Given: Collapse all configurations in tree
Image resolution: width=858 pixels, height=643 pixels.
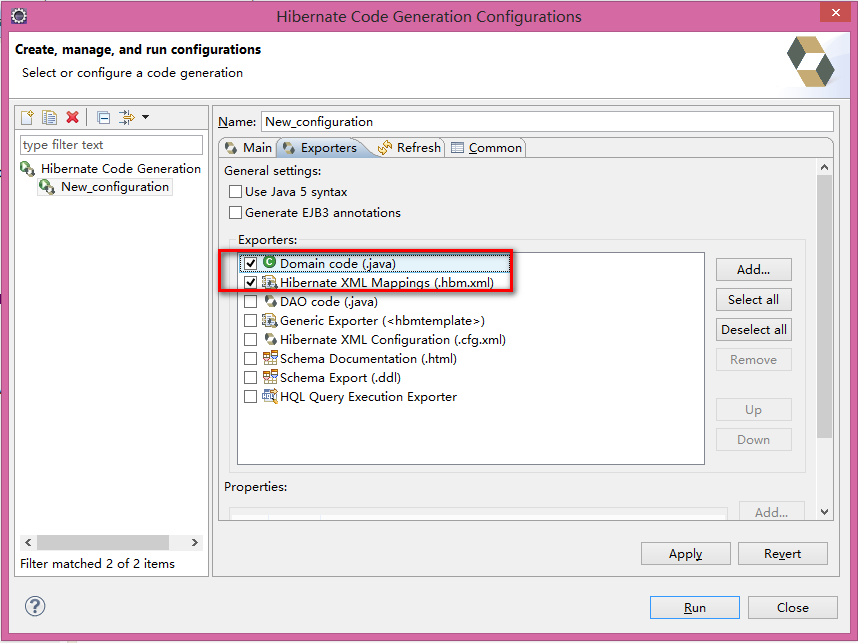Looking at the screenshot, I should (x=103, y=117).
